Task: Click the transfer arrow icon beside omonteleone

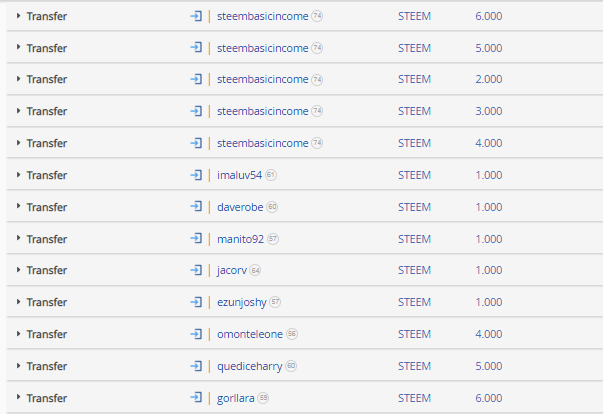Action: (x=196, y=334)
